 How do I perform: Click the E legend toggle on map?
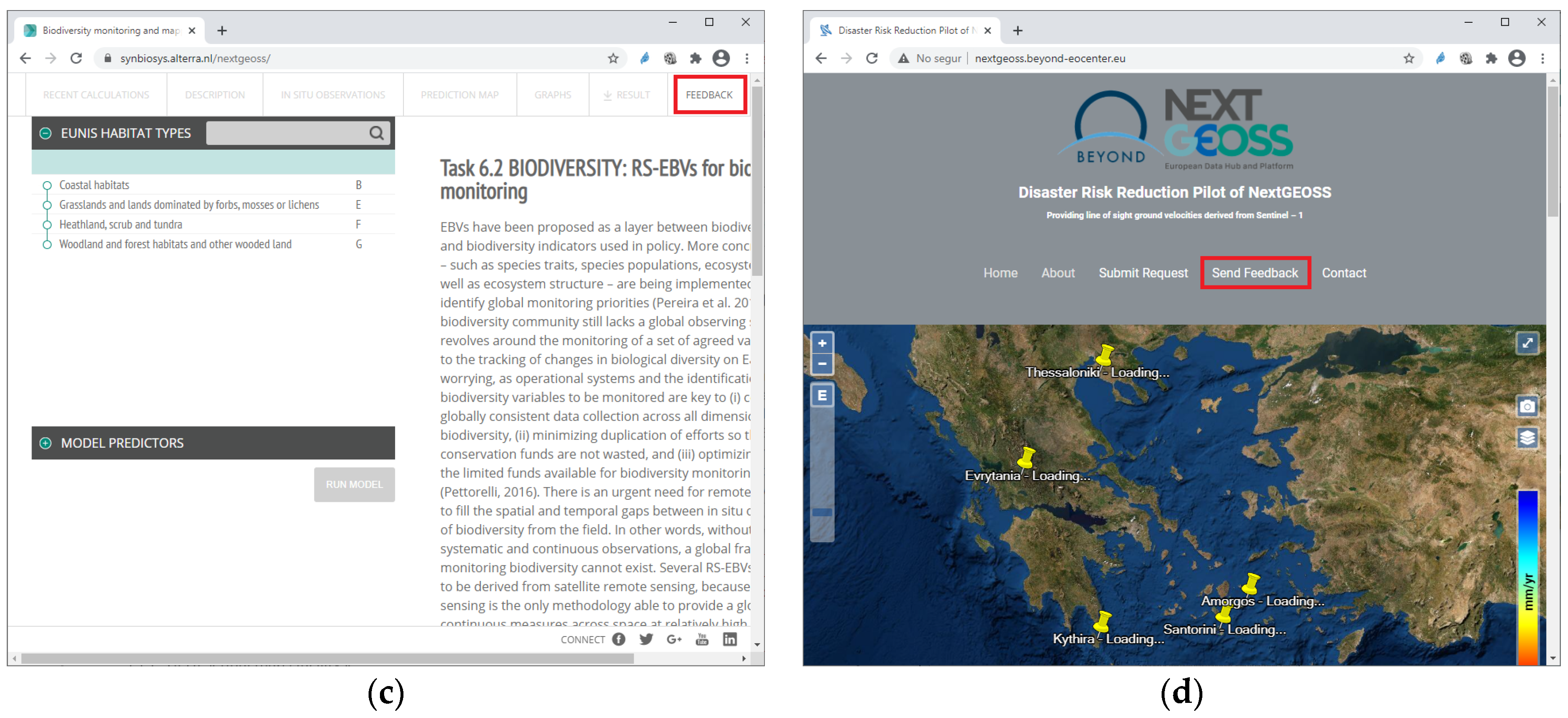[x=822, y=395]
